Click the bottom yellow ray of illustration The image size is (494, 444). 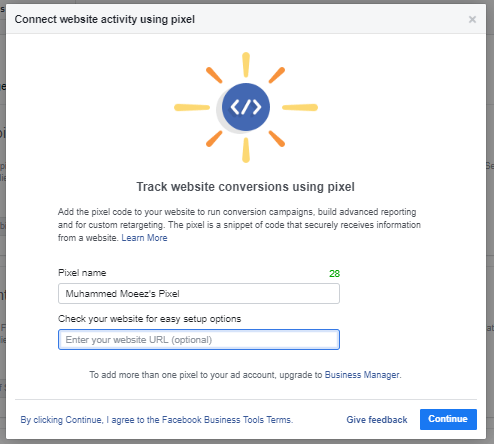[x=246, y=150]
